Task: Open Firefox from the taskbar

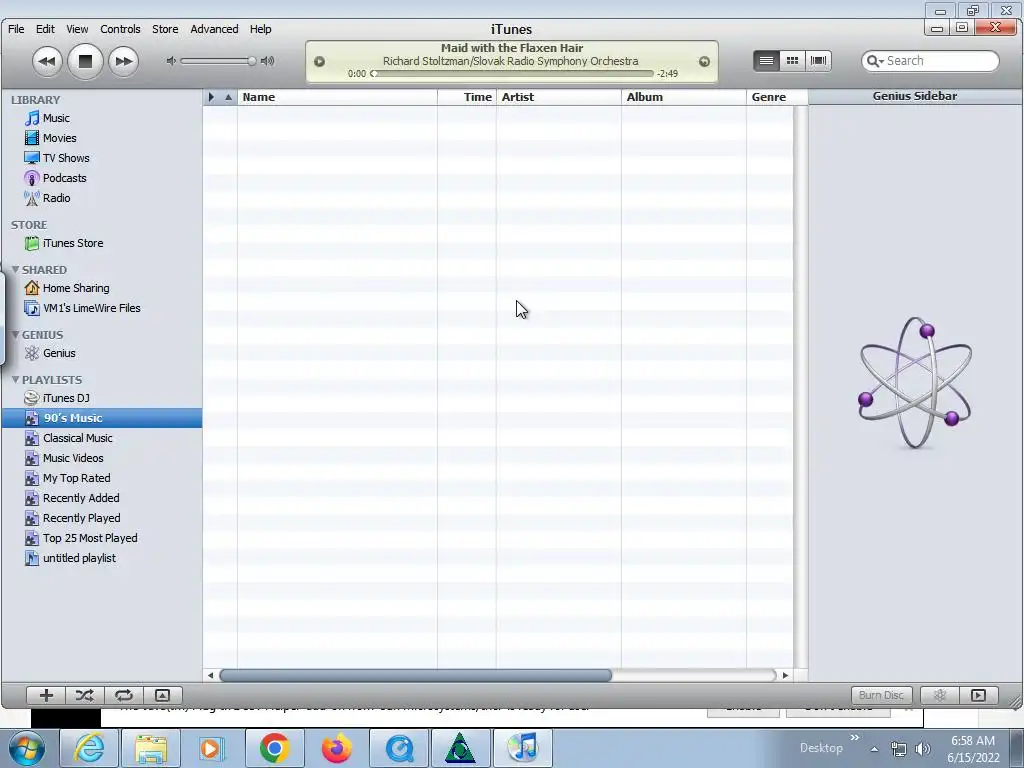Action: pyautogui.click(x=336, y=748)
